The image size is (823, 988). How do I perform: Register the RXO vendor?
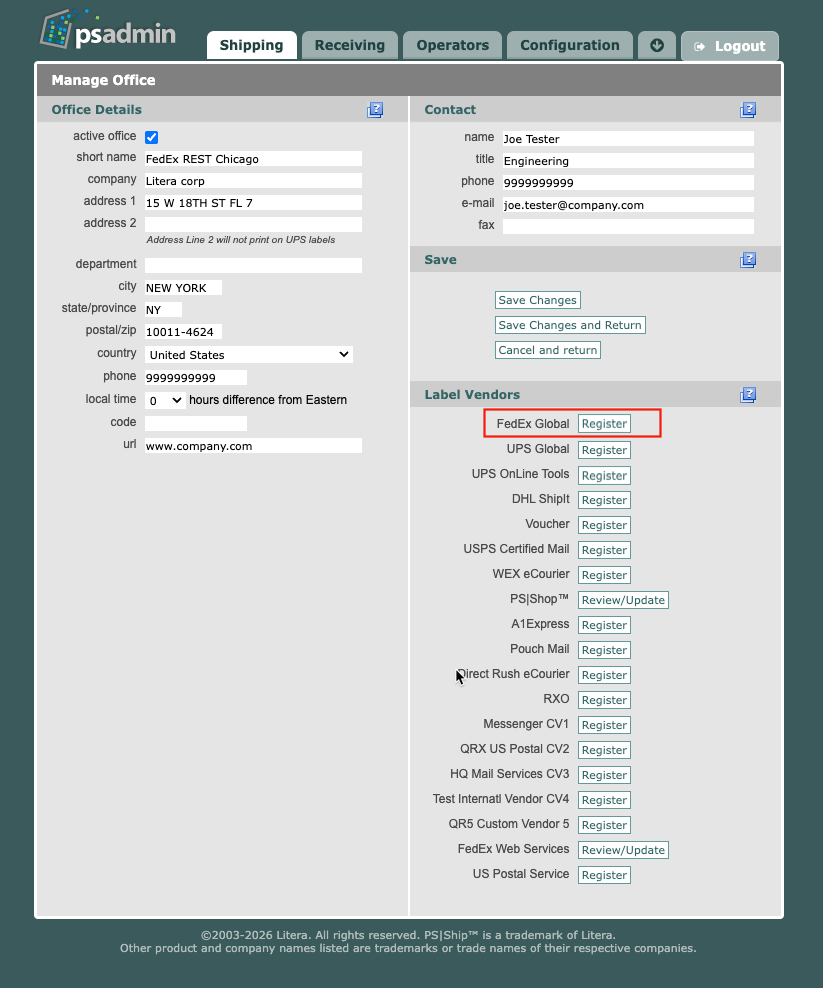(x=604, y=700)
